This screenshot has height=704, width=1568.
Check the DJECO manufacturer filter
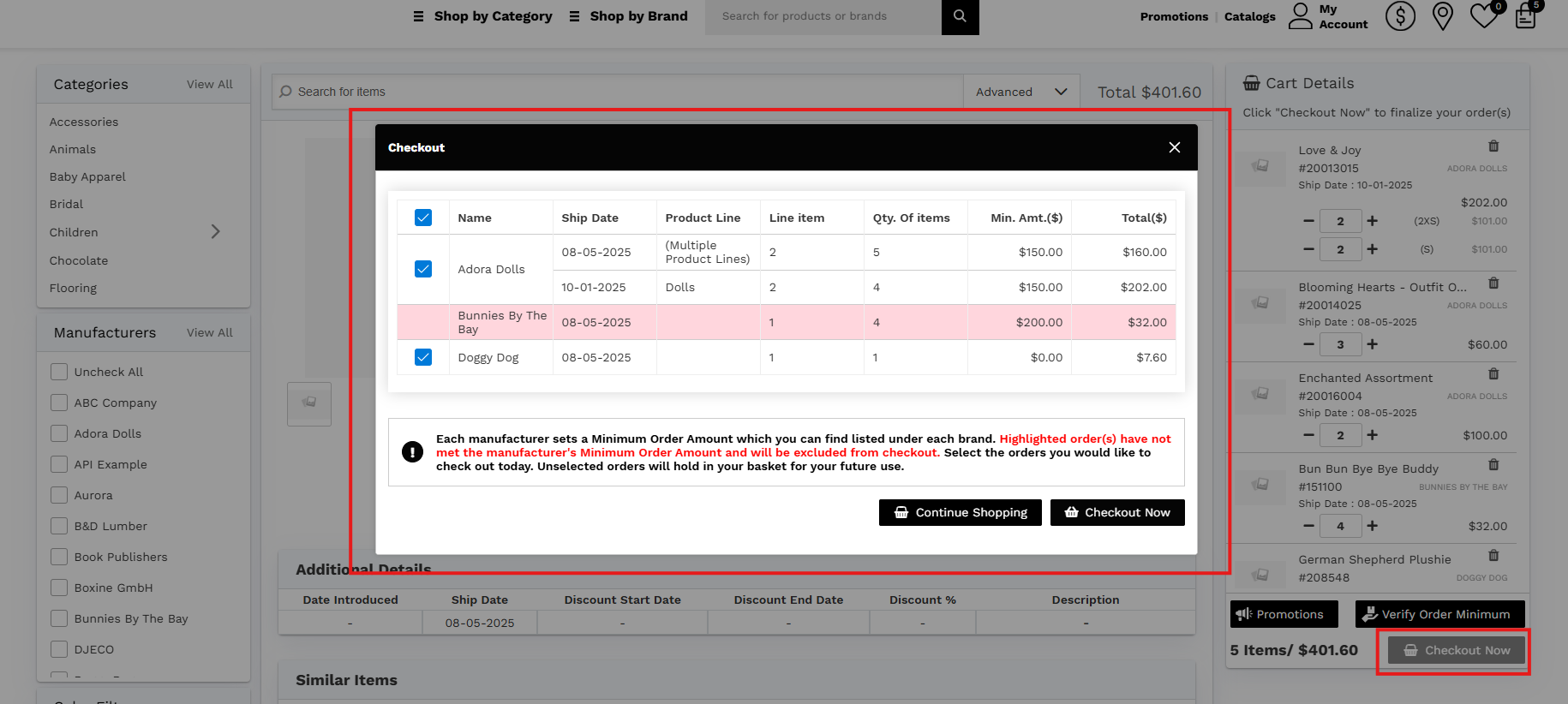tap(59, 649)
